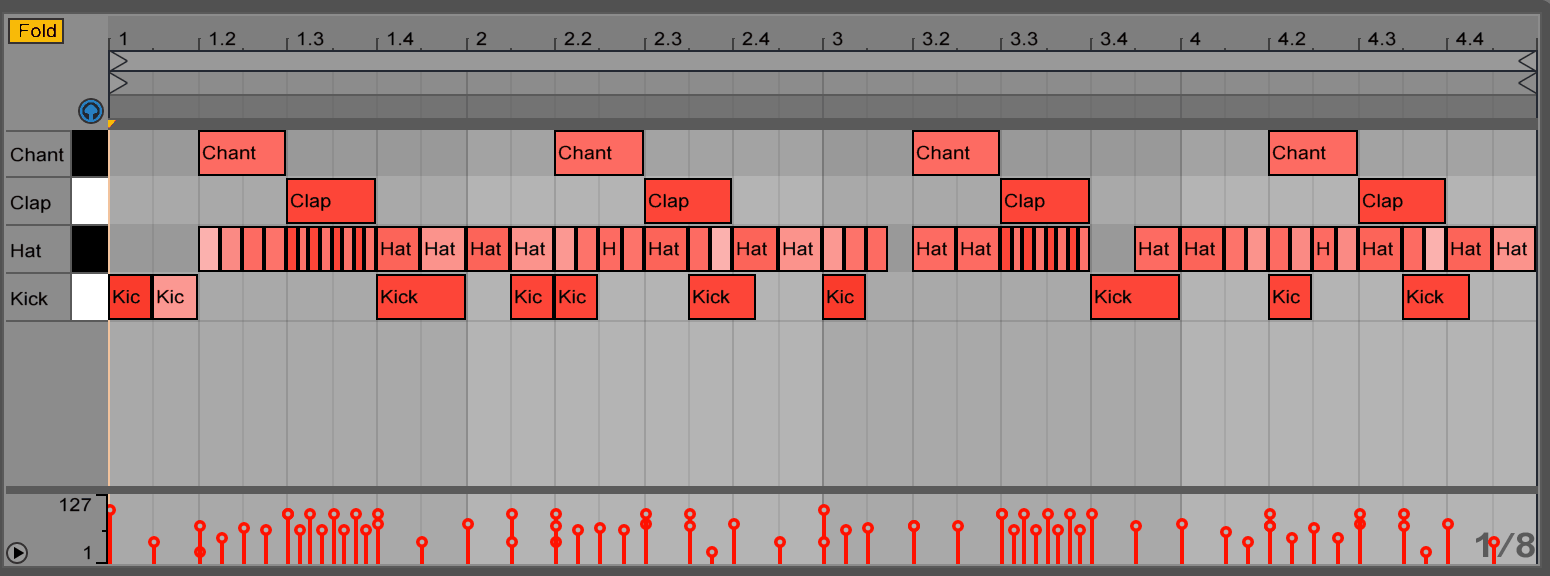Click the ruler at bar 3
This screenshot has height=576, width=1550.
[838, 40]
